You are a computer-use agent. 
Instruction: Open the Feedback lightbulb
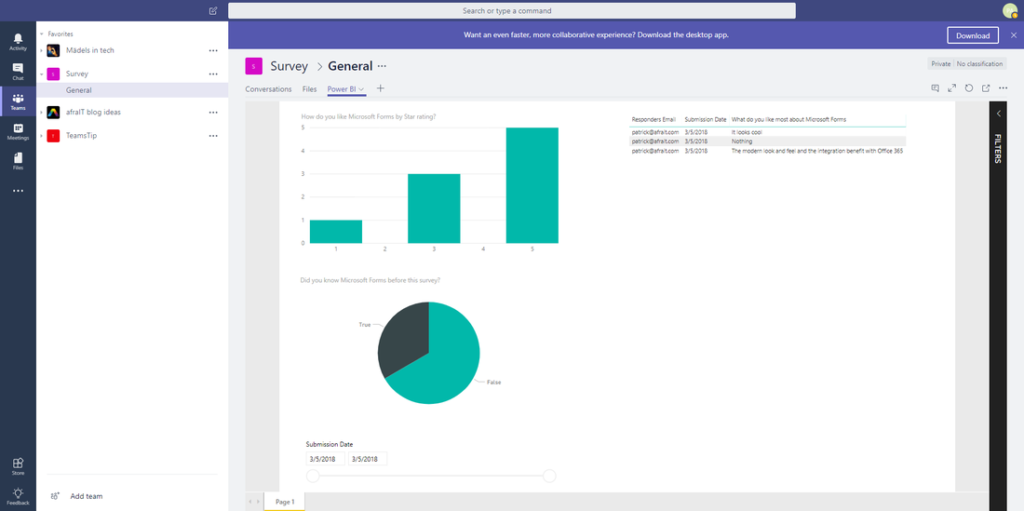[18, 496]
